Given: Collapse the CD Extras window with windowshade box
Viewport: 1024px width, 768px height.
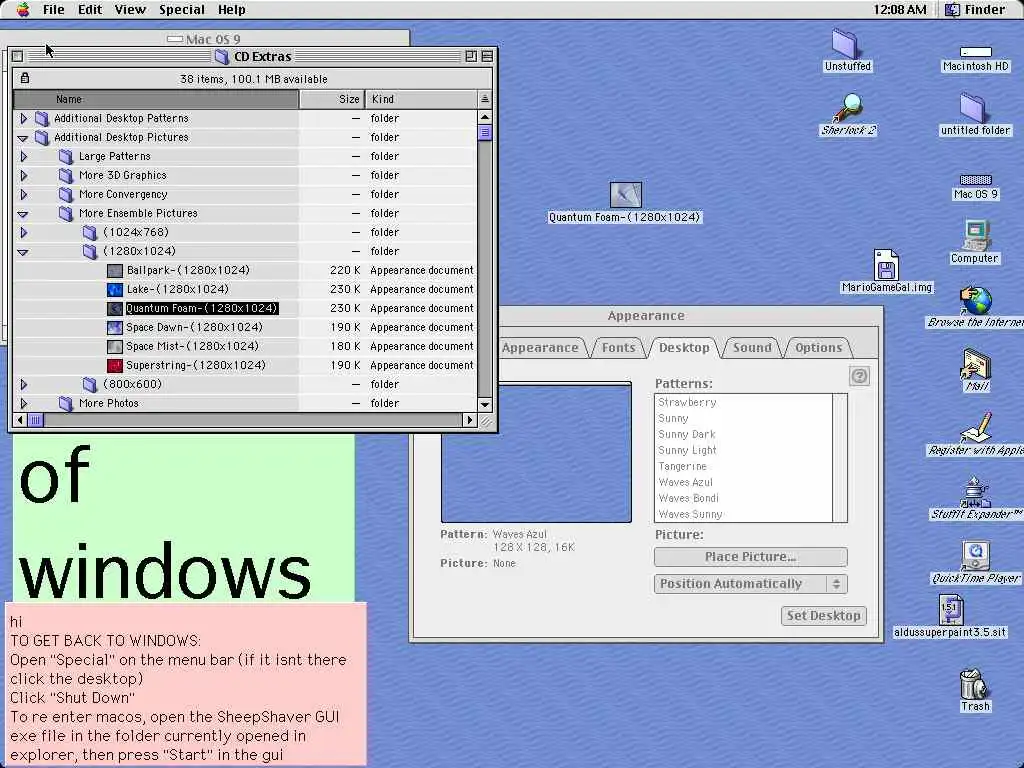Looking at the screenshot, I should pyautogui.click(x=487, y=56).
